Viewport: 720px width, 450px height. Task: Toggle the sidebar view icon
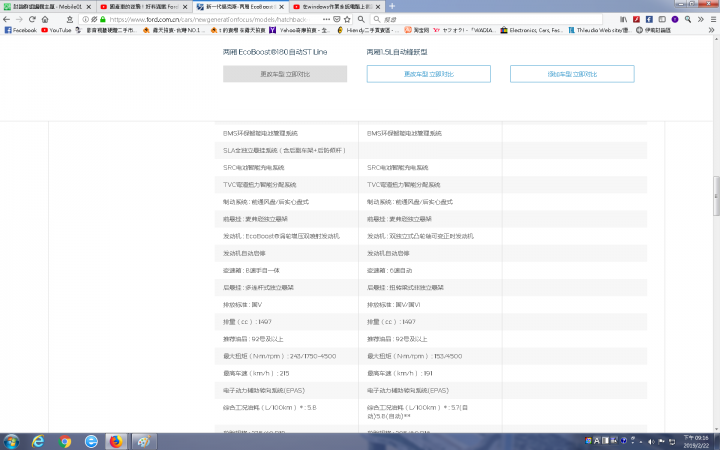[x=662, y=19]
